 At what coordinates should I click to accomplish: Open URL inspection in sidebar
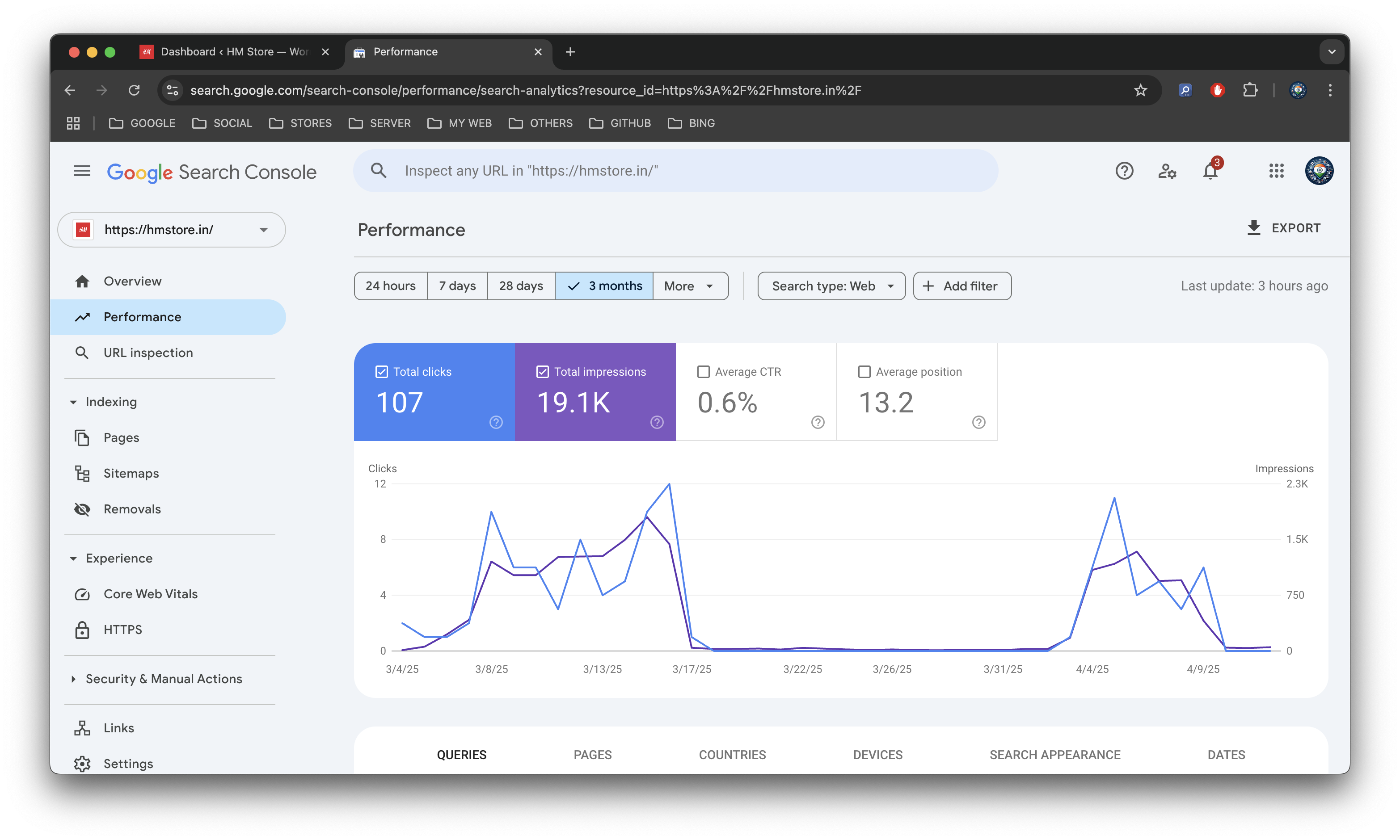(x=168, y=353)
